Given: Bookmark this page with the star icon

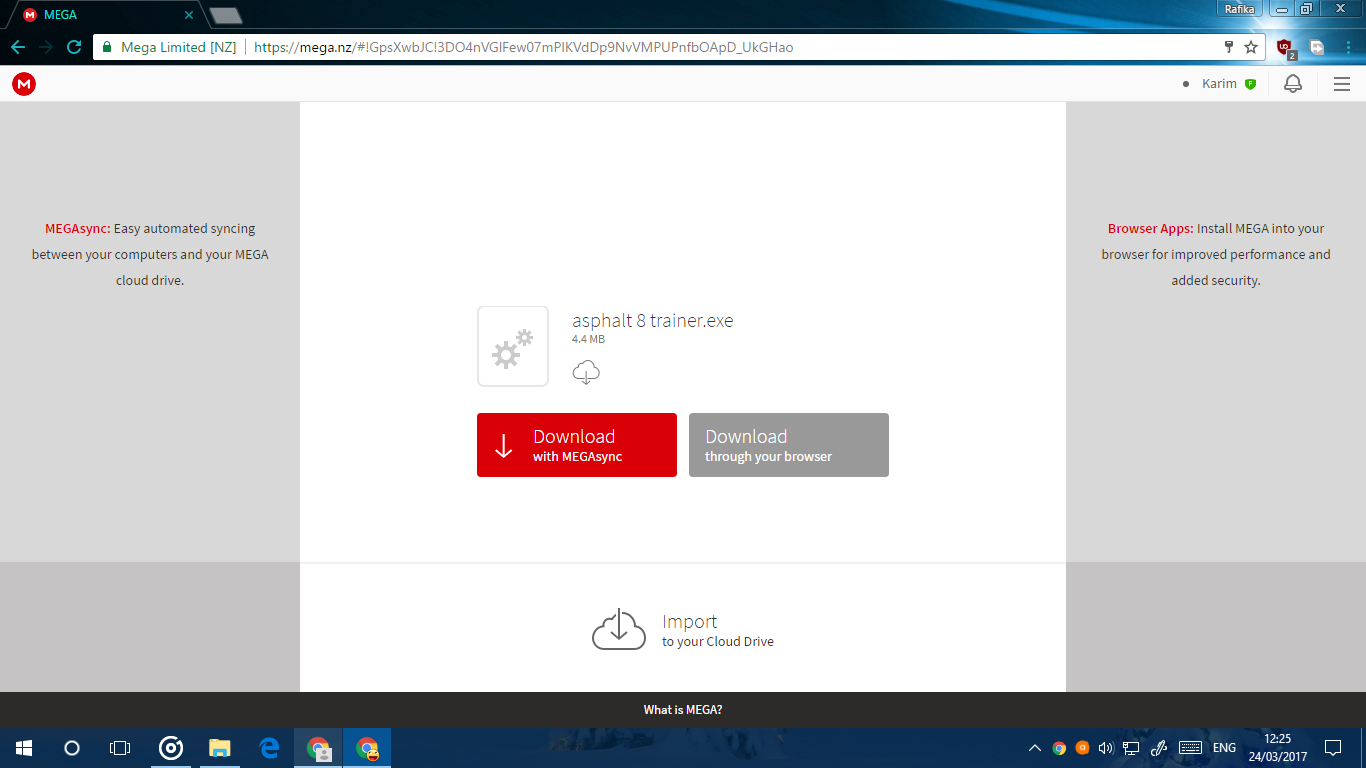Looking at the screenshot, I should point(1251,47).
